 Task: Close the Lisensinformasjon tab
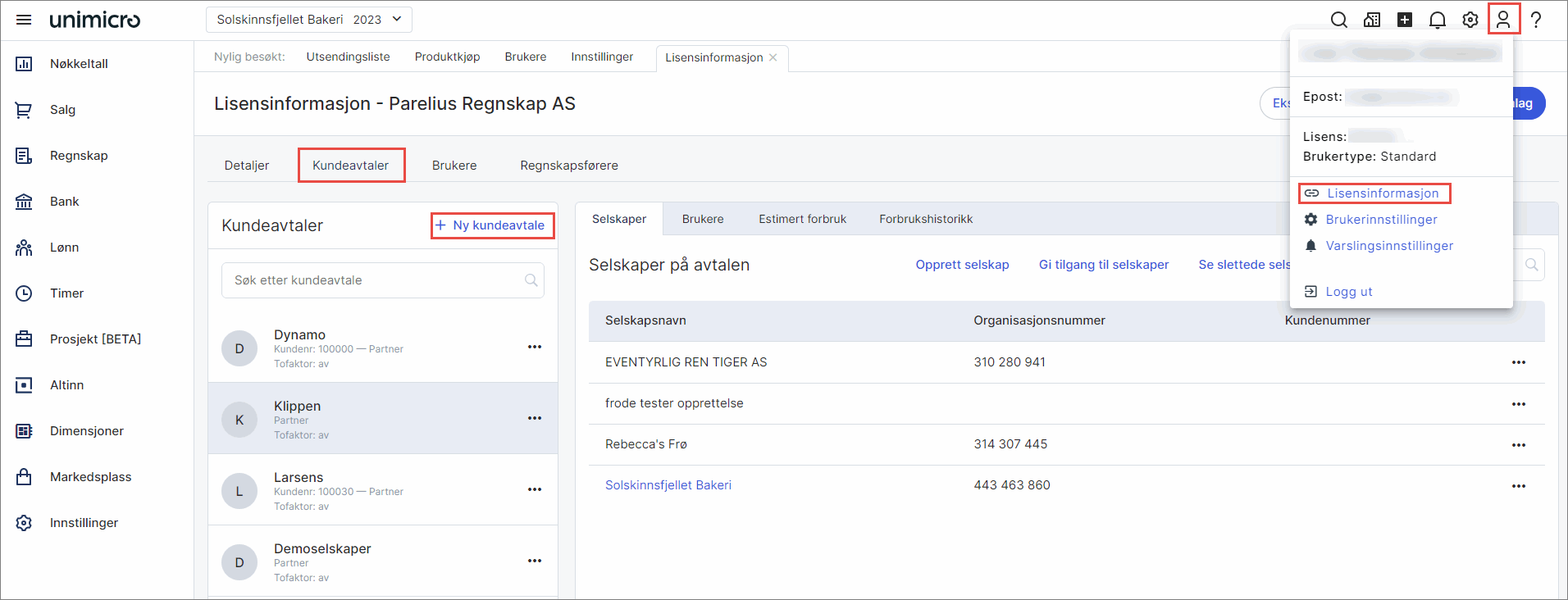(x=773, y=57)
